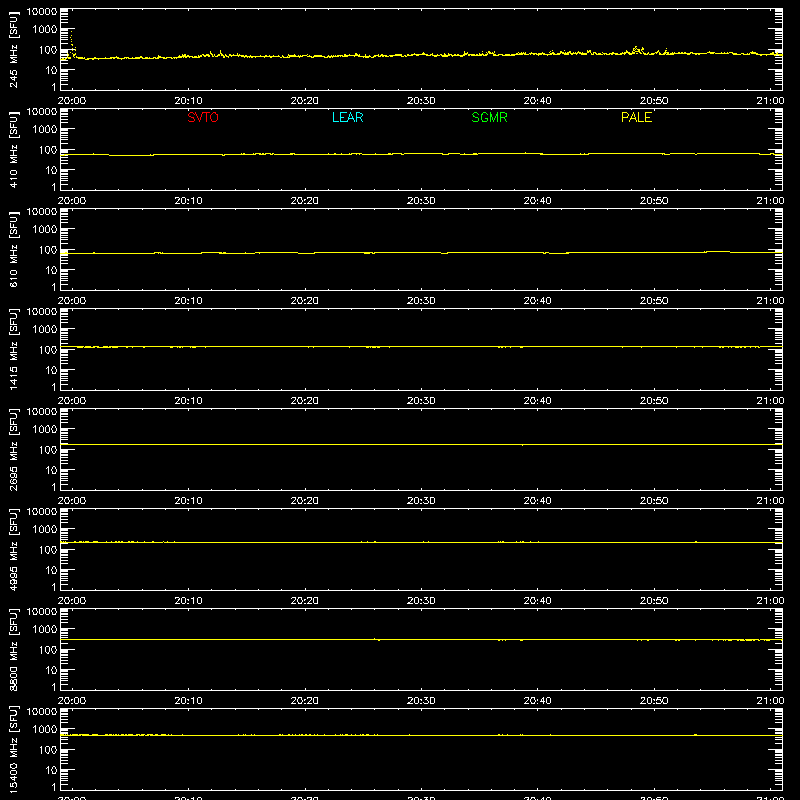The height and width of the screenshot is (800, 800).
Task: Click the 20:48 burst cluster in 245 MHz plot
Action: [638, 50]
